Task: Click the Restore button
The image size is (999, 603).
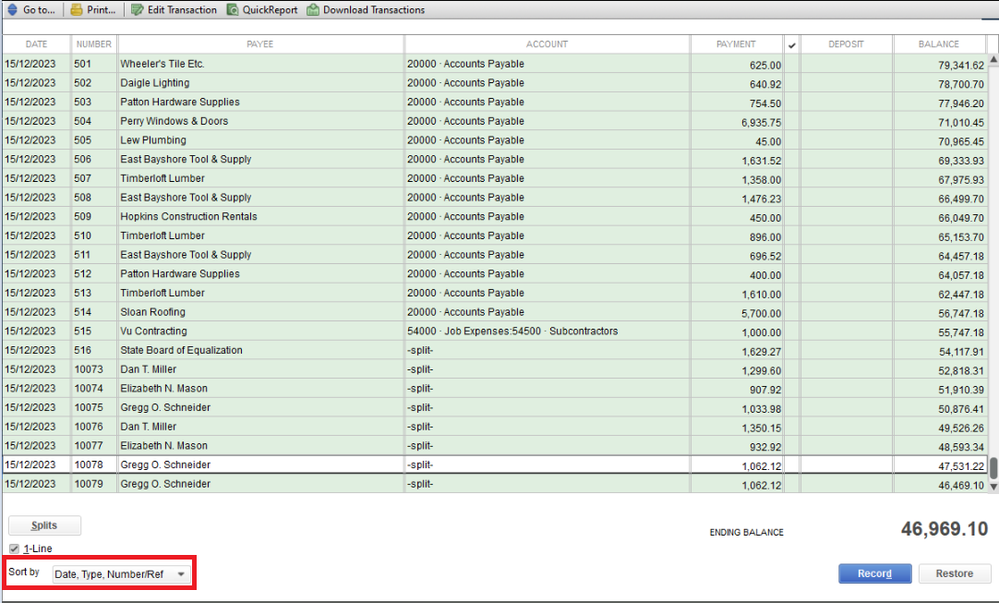Action: 954,573
